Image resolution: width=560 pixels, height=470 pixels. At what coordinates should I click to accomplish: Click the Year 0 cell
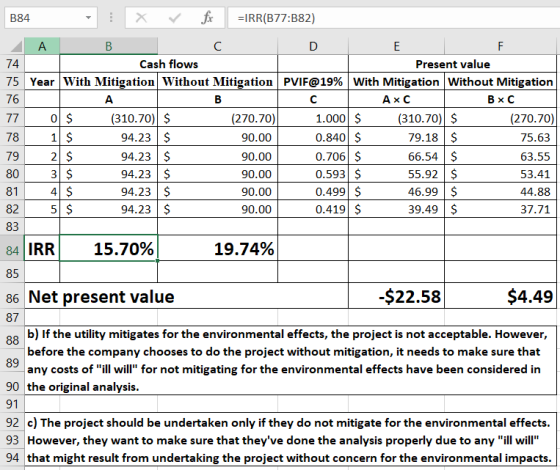(42, 118)
